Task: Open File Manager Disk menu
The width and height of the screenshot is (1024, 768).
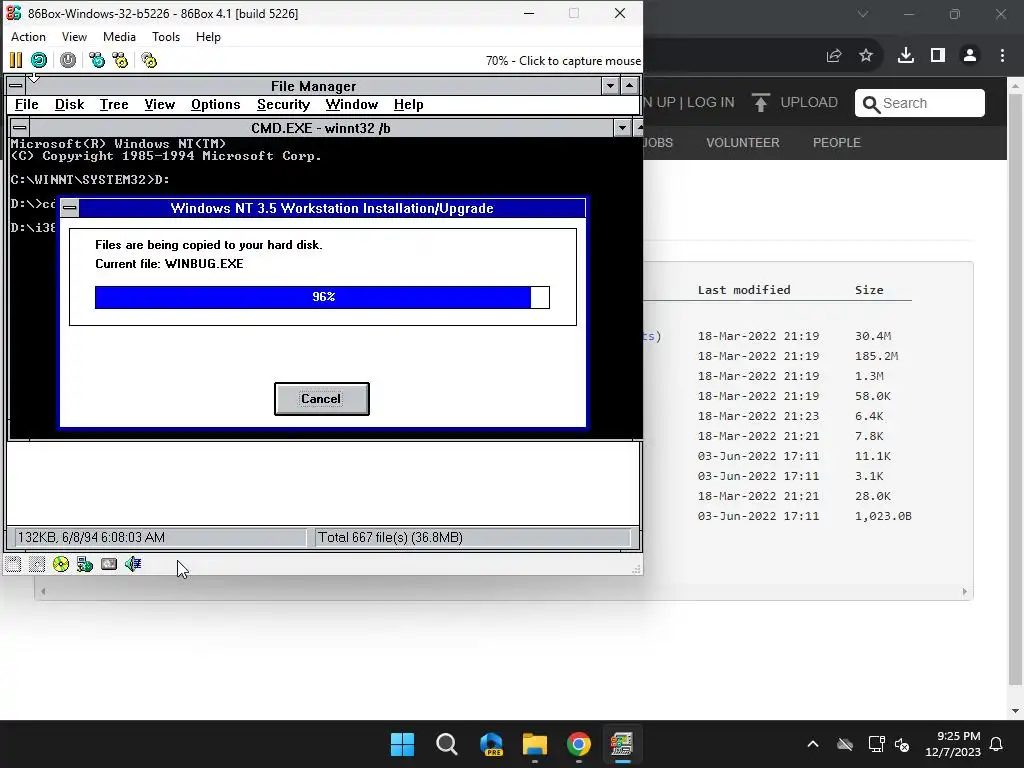Action: pyautogui.click(x=70, y=104)
